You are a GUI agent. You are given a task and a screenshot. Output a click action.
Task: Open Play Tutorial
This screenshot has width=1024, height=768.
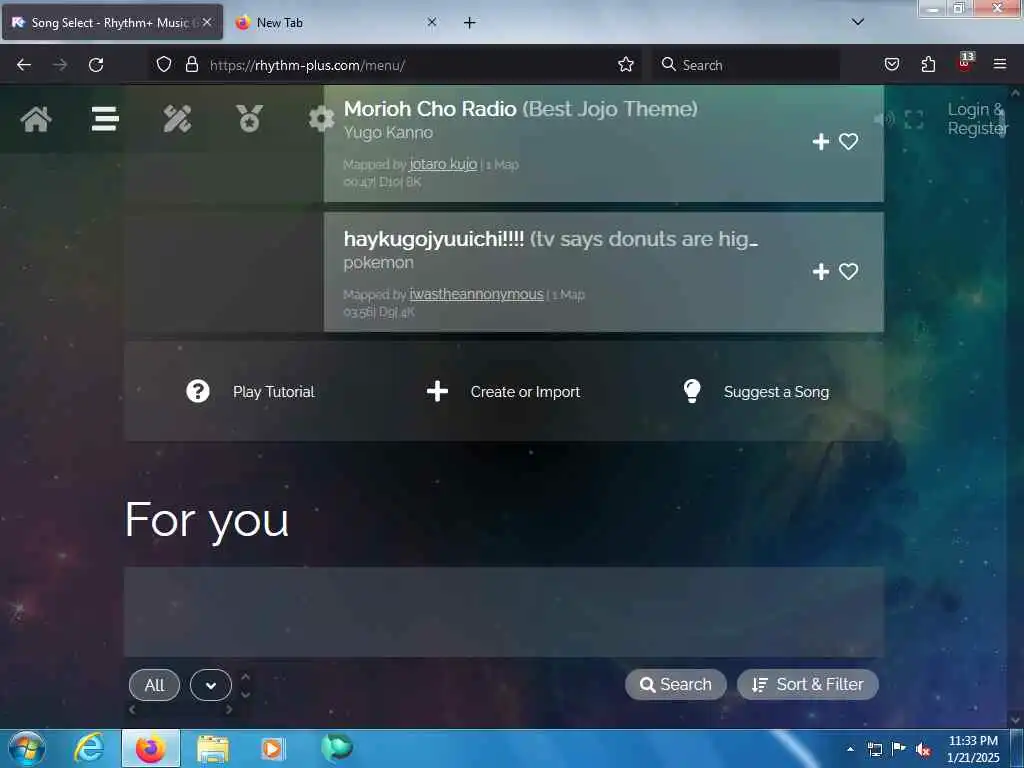tap(274, 392)
